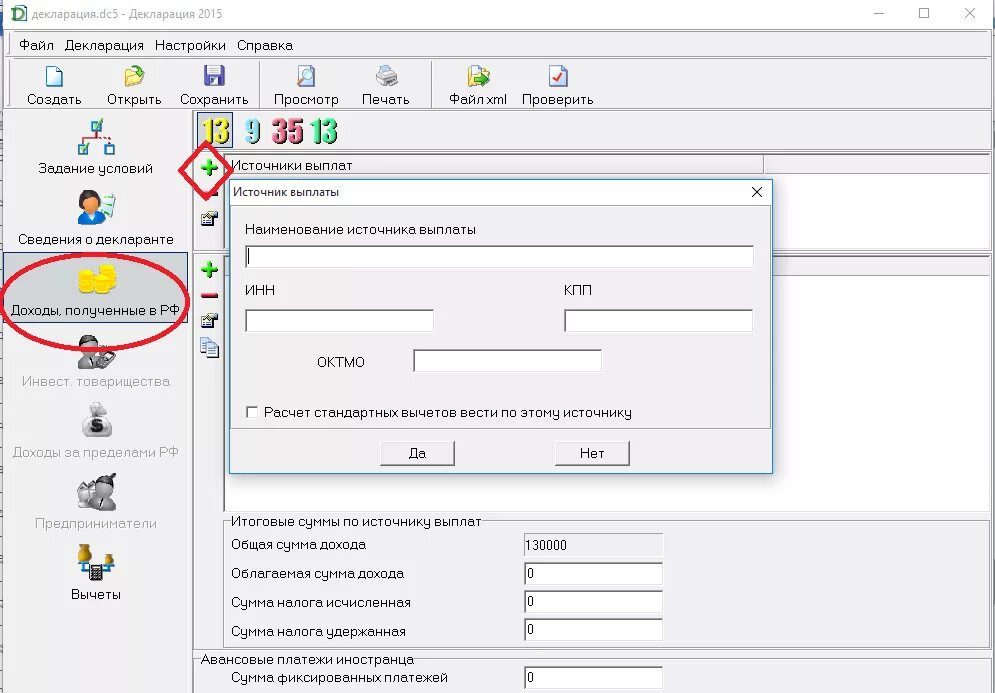Open the Справка menu
995x693 pixels.
click(x=265, y=45)
